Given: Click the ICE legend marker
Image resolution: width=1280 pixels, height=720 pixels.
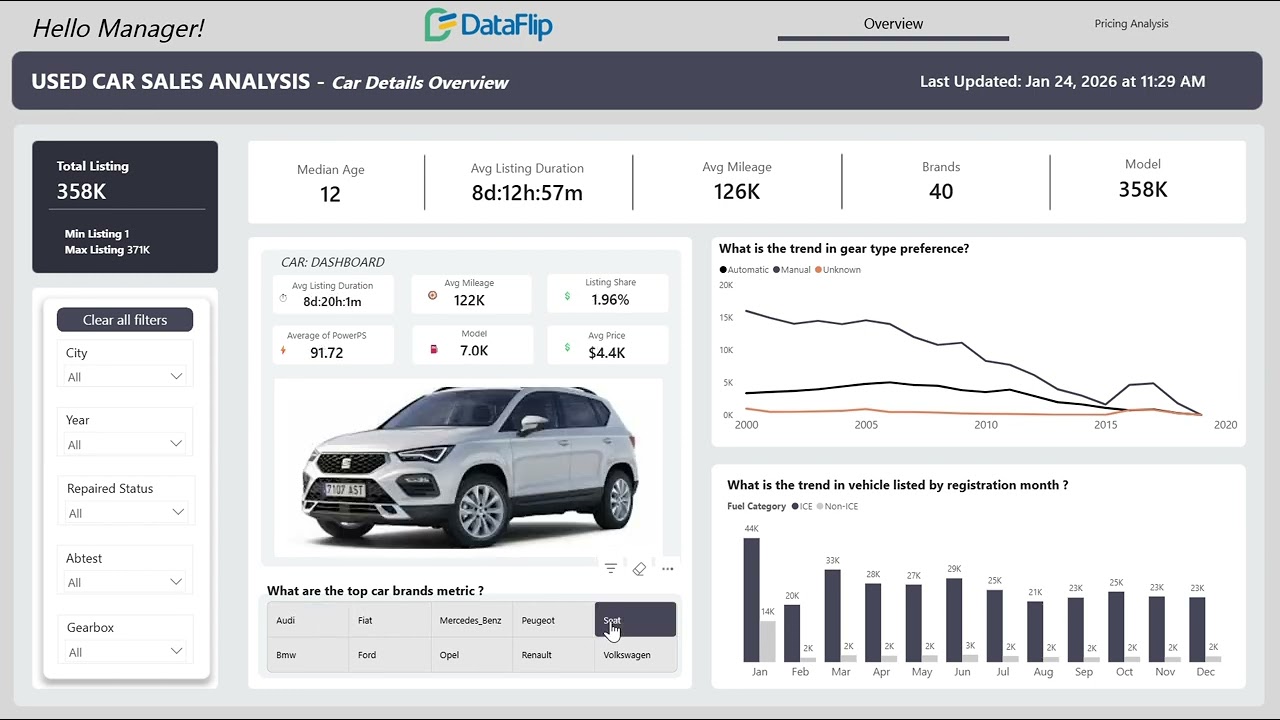Looking at the screenshot, I should (796, 507).
